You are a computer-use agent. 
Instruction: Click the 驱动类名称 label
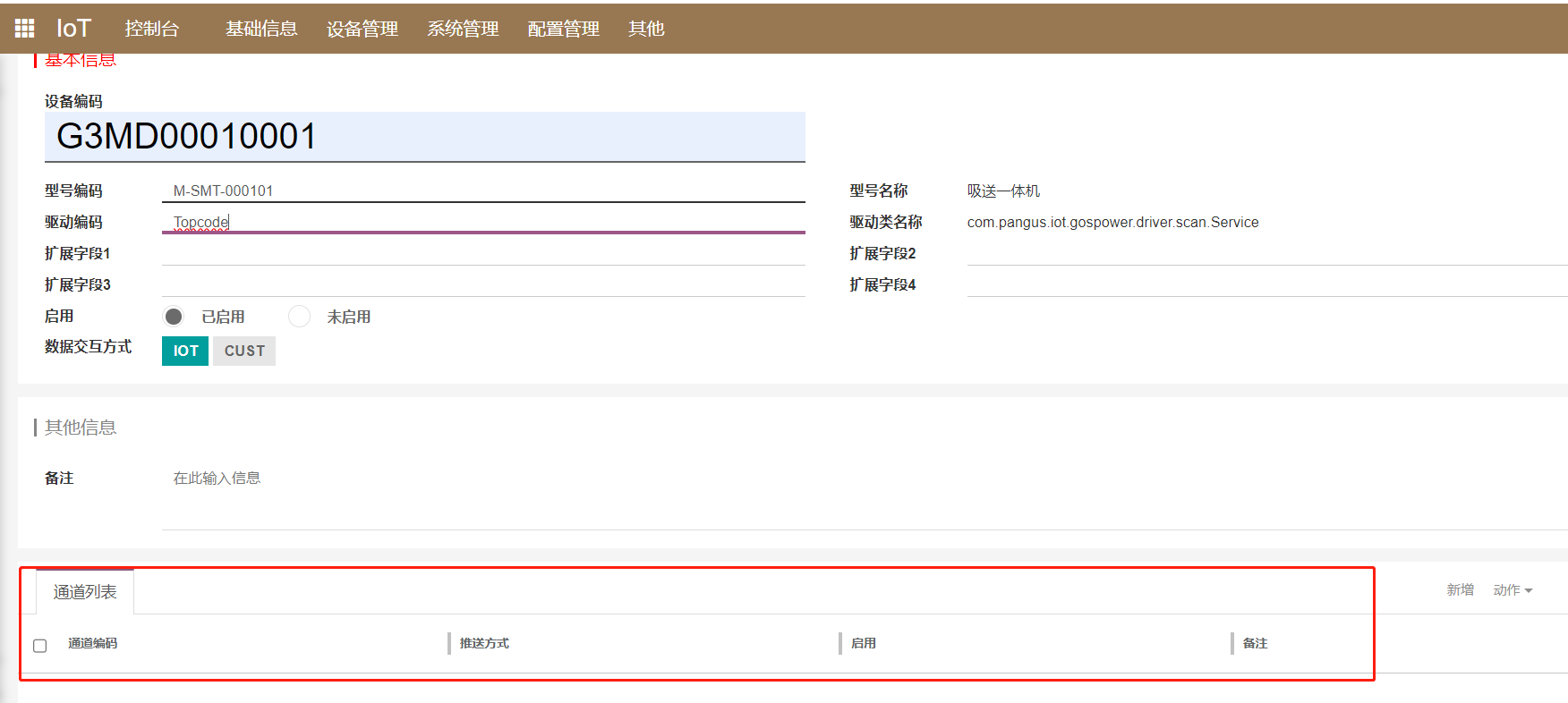[886, 222]
